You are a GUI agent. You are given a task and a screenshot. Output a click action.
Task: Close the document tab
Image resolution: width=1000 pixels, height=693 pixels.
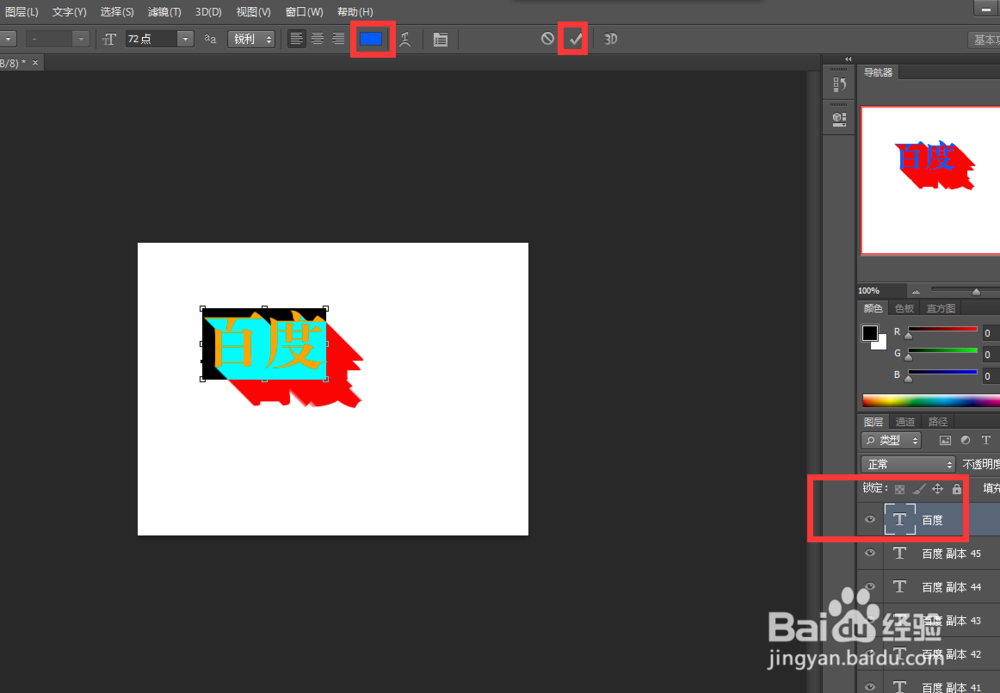[36, 62]
